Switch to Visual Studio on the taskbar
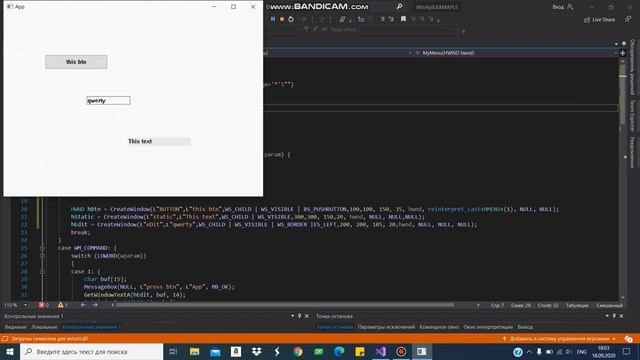Viewport: 640px width, 360px height. click(380, 351)
